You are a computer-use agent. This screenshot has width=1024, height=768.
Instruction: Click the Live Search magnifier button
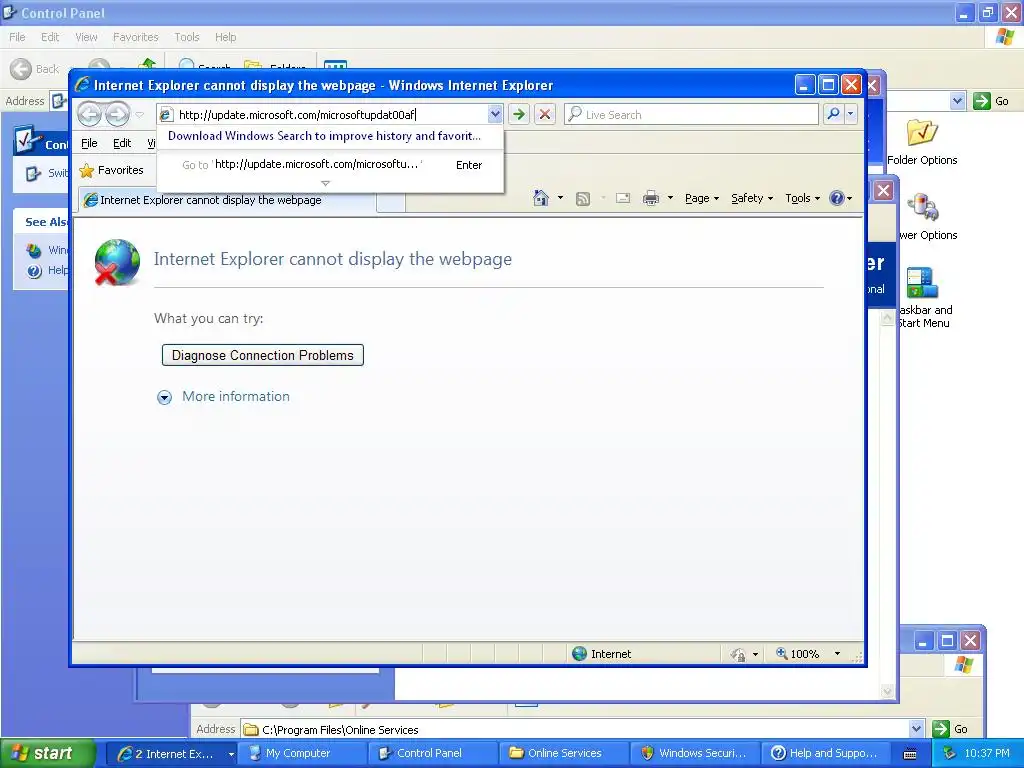(833, 114)
